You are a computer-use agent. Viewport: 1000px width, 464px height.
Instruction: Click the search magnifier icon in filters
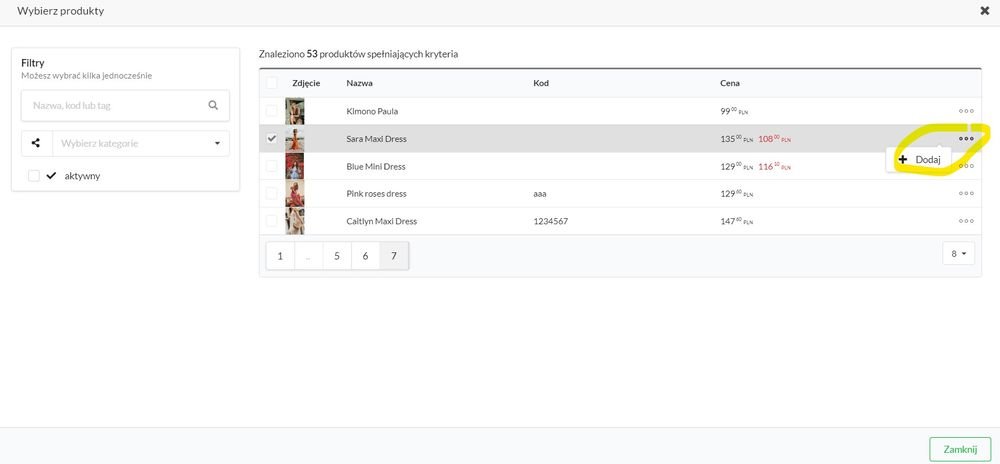213,105
